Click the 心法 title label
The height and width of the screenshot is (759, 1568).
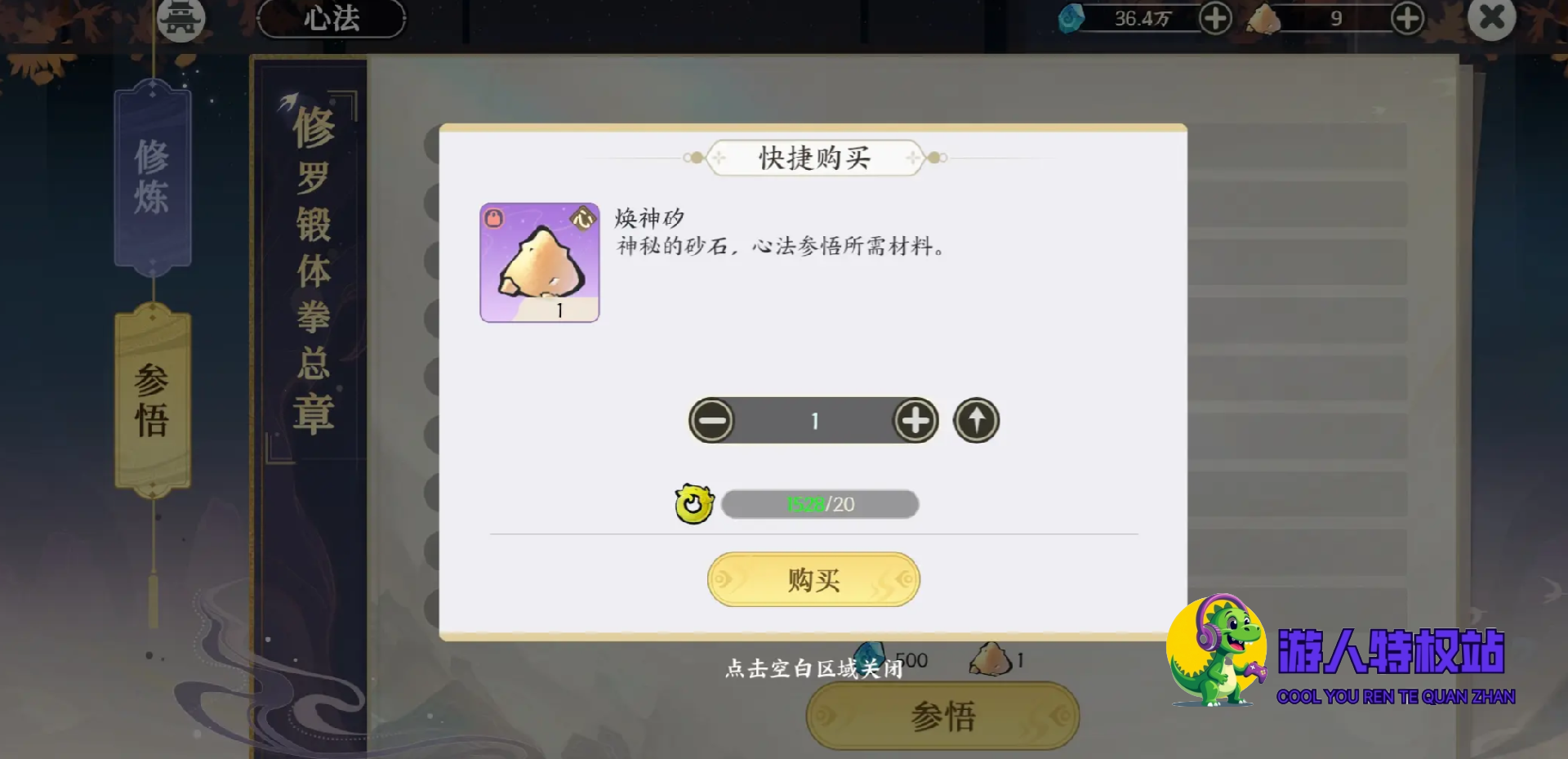332,18
